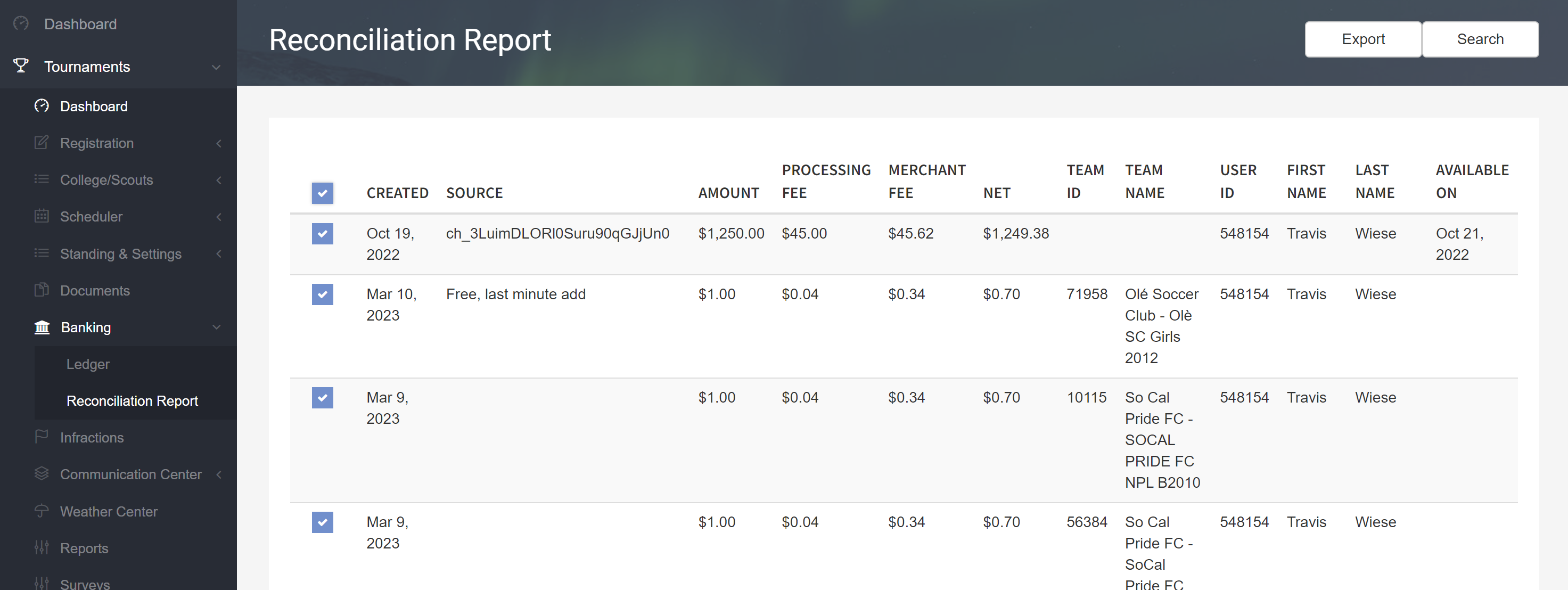Uncheck the select-all checkbox in table header
1568x590 pixels.
(322, 193)
